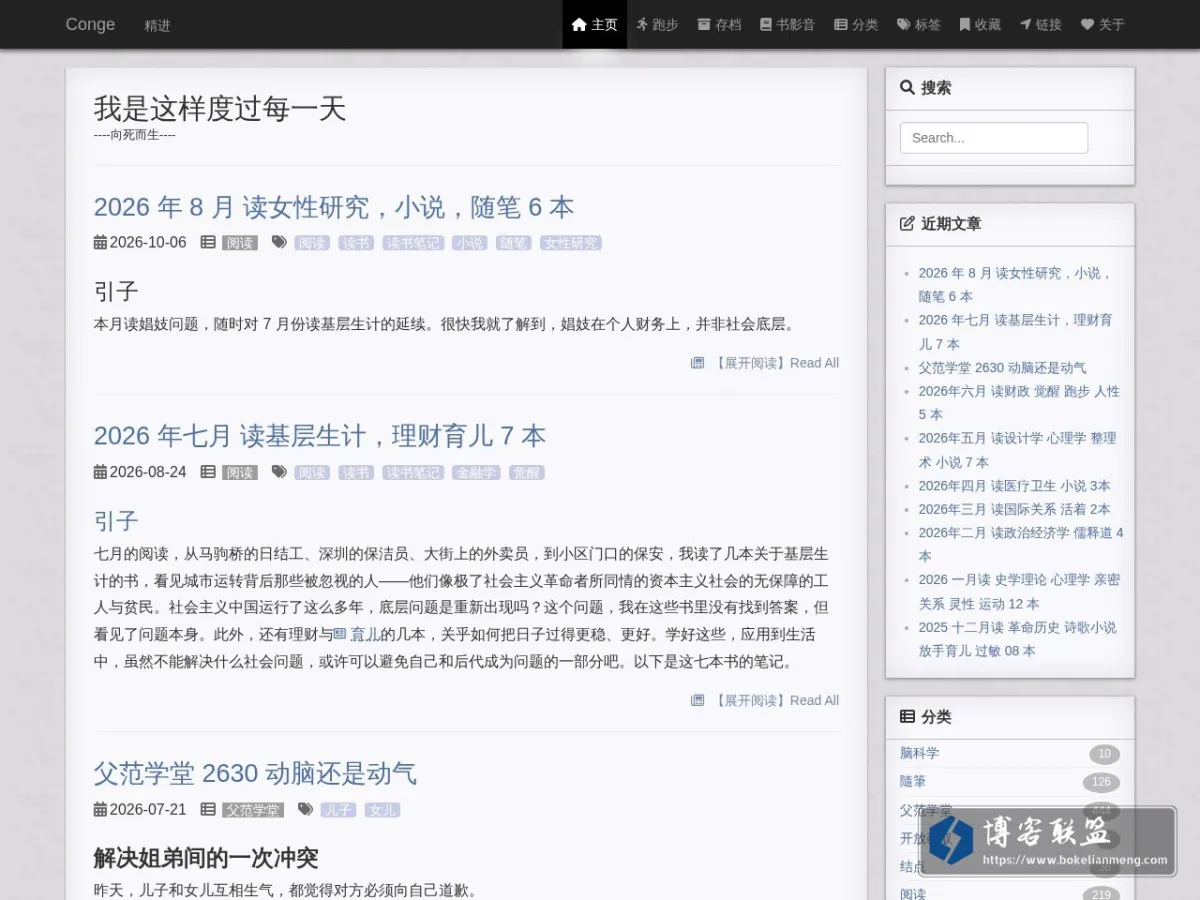Click the grey 阅读 category badge in 2026-10-06 post
Image resolution: width=1200 pixels, height=900 pixels.
(x=239, y=243)
